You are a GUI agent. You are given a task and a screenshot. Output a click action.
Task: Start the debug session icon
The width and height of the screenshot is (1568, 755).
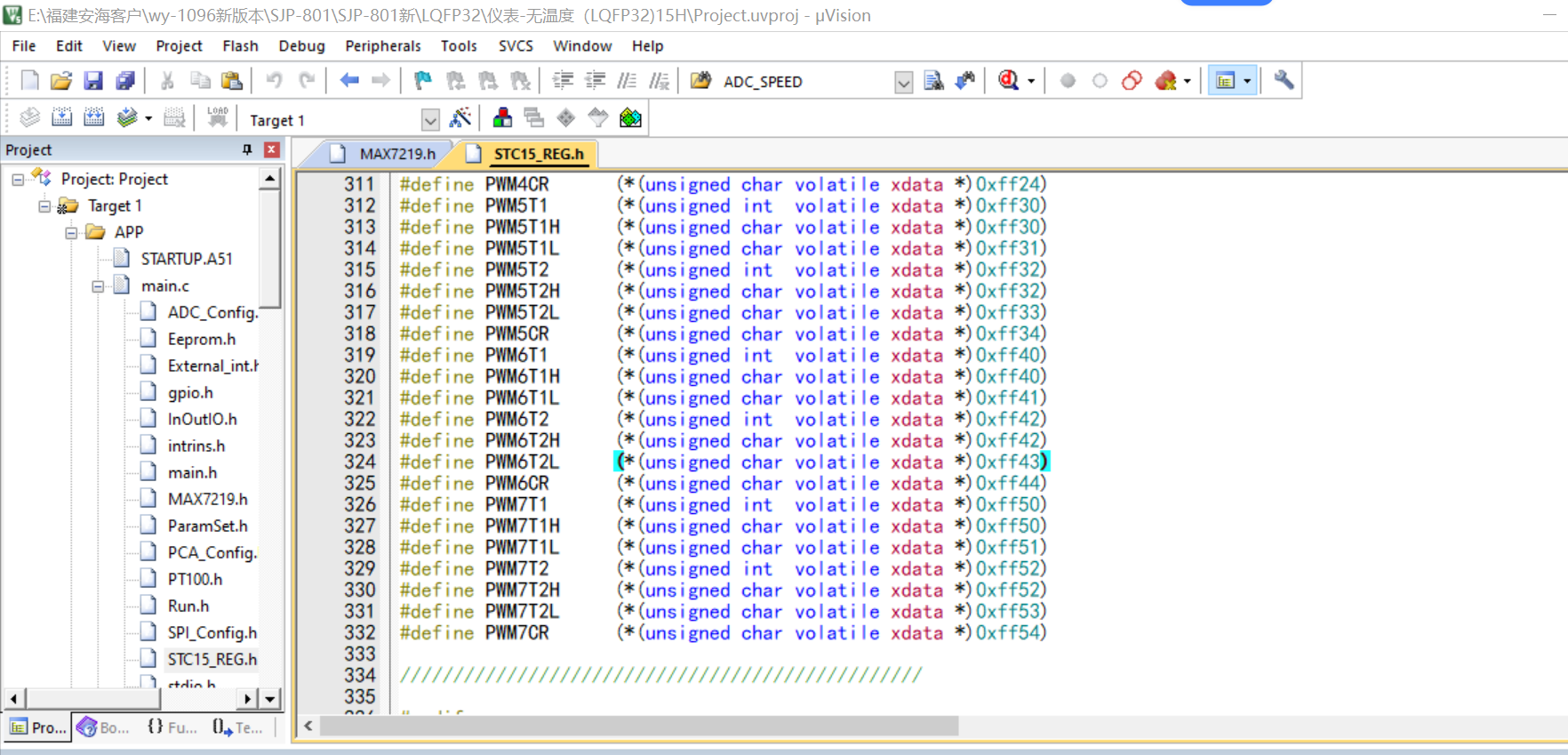(x=1008, y=81)
